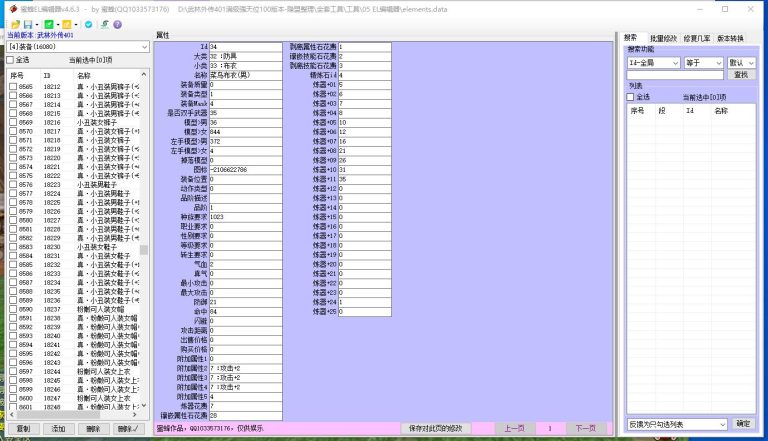Click 保存对此页的修改 button
Screen dimensions: 768x441
click(435, 428)
